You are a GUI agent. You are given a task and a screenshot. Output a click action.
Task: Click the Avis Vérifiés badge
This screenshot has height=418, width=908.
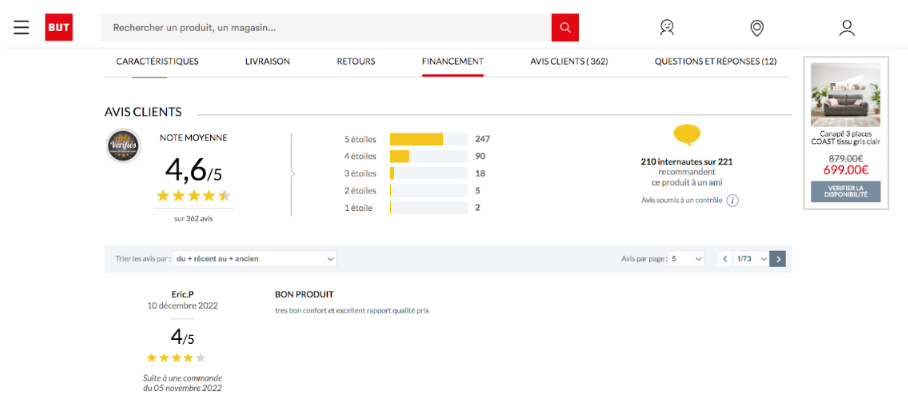123,146
